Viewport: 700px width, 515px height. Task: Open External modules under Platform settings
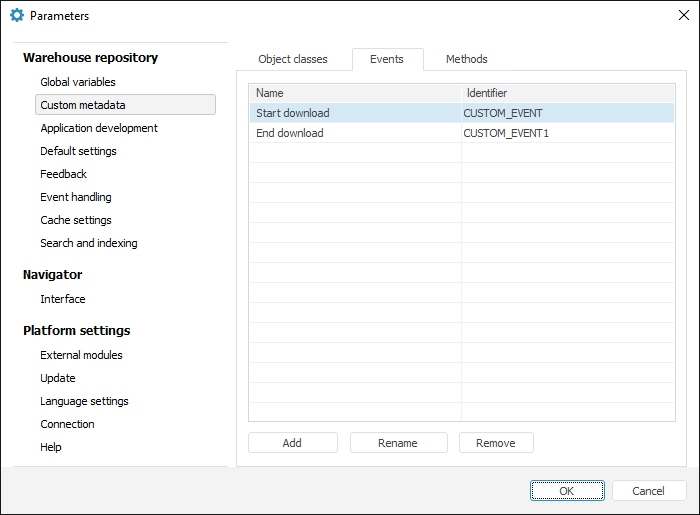[81, 355]
